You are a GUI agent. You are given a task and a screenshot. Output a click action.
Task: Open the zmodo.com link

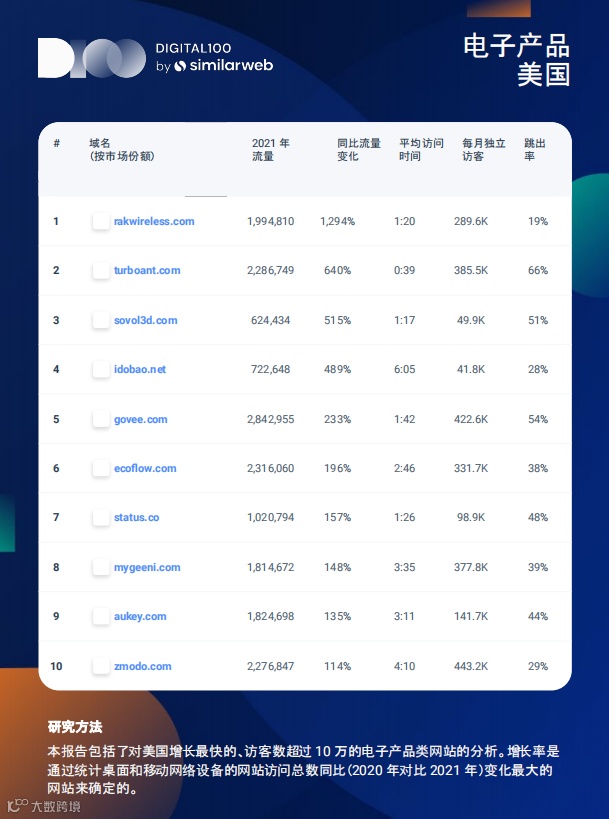(143, 666)
